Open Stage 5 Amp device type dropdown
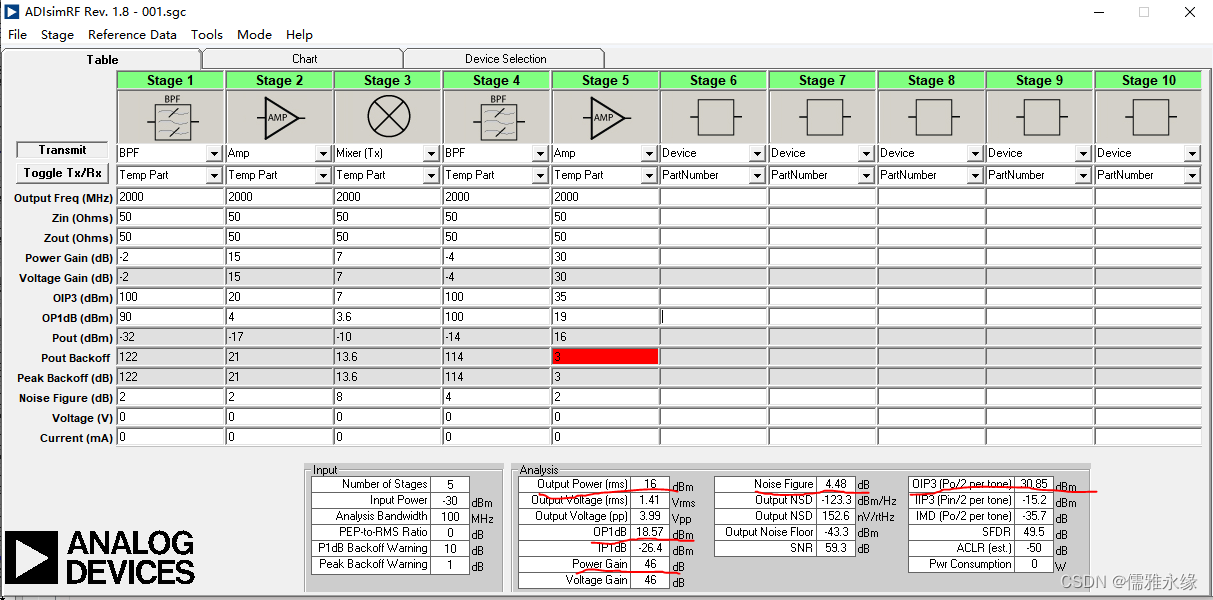Image resolution: width=1213 pixels, height=600 pixels. (x=649, y=154)
